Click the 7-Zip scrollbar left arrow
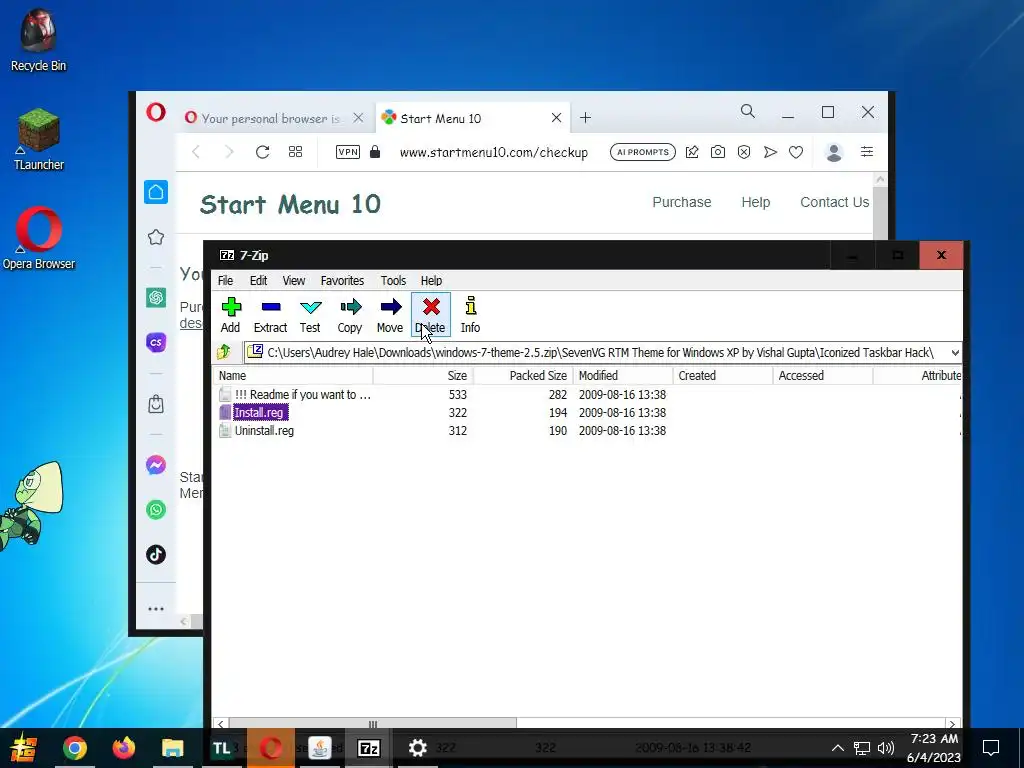The width and height of the screenshot is (1024, 768). point(221,724)
